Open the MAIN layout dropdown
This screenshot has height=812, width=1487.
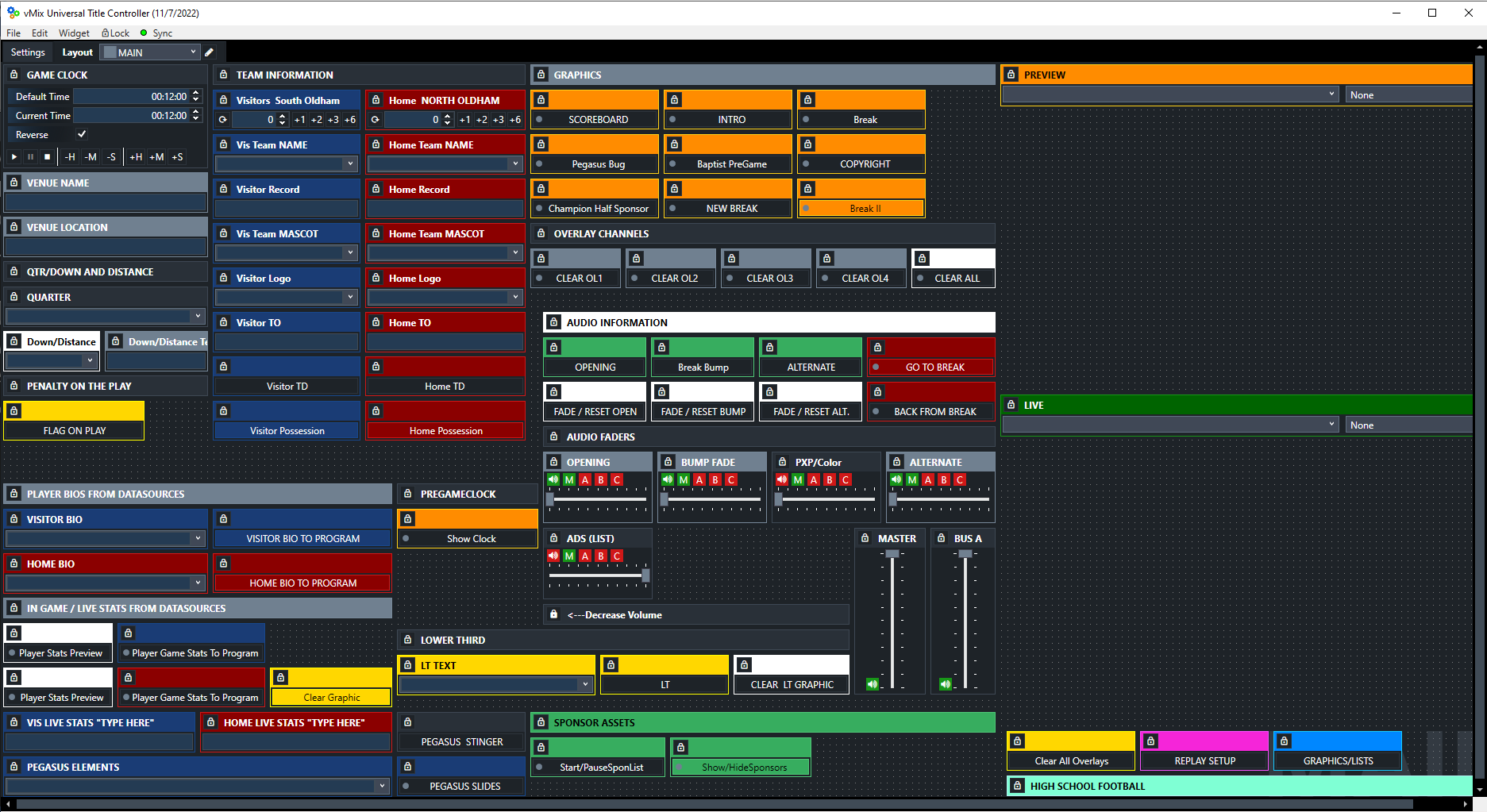pos(151,52)
